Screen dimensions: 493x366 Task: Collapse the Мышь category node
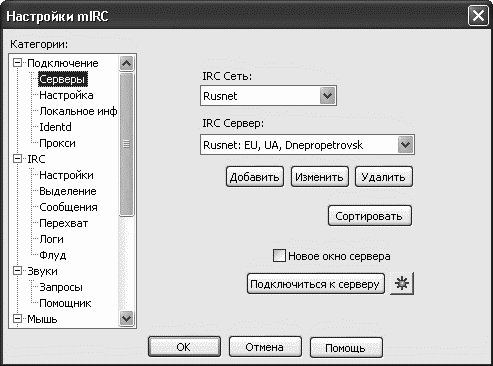point(17,319)
